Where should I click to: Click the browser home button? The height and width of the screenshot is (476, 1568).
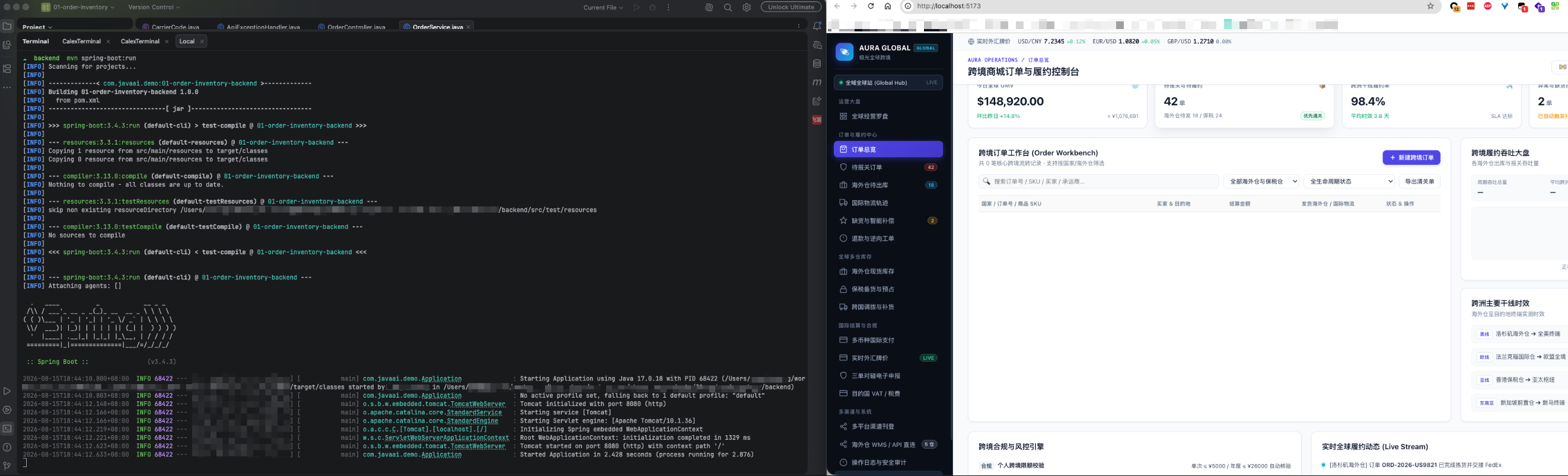click(887, 6)
